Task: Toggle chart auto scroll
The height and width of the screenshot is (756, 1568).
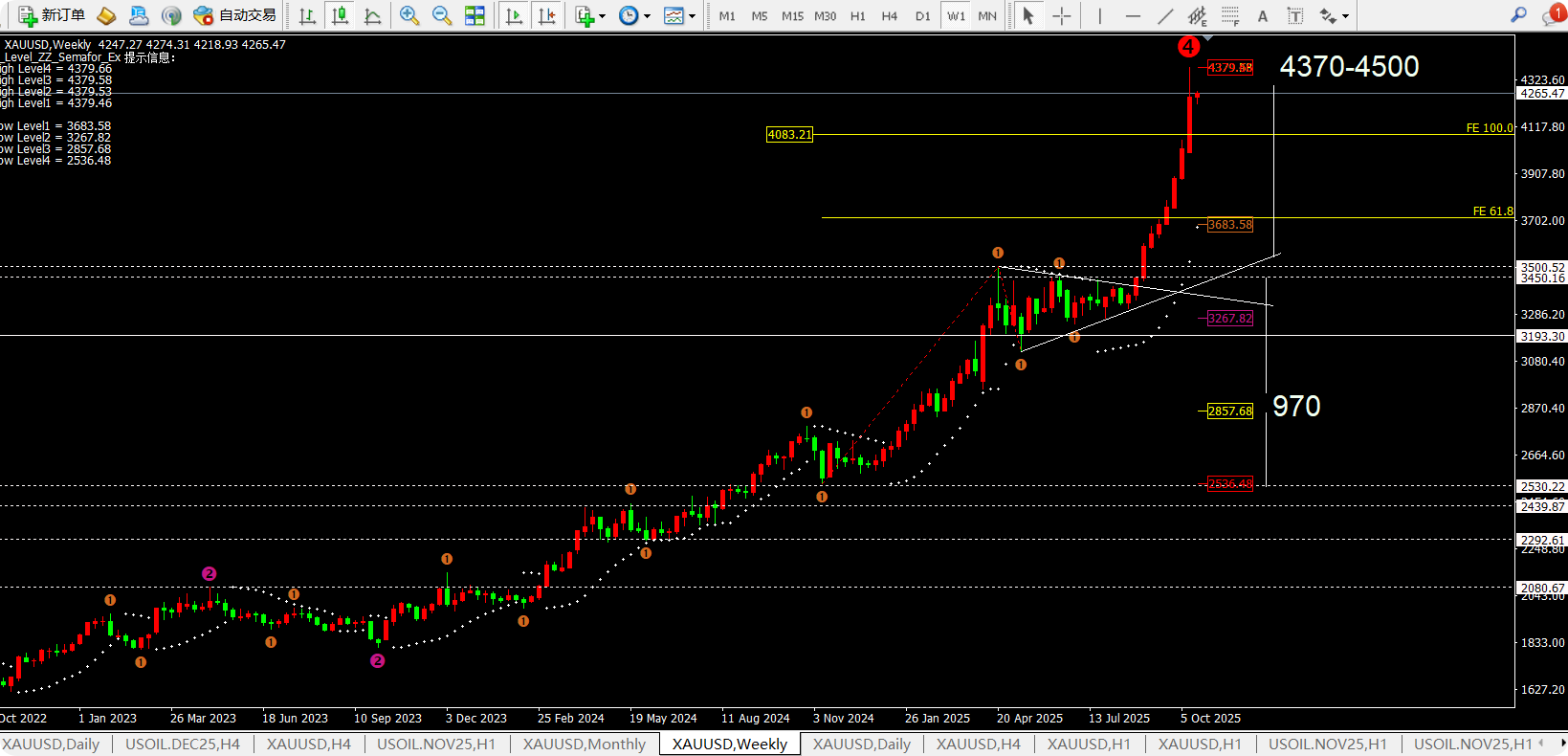Action: coord(514,15)
